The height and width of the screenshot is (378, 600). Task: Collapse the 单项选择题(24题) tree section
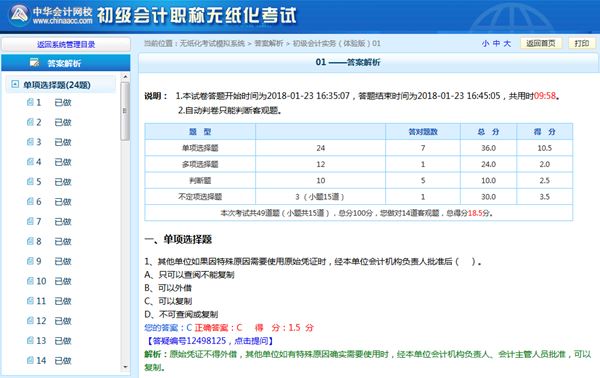tap(15, 84)
